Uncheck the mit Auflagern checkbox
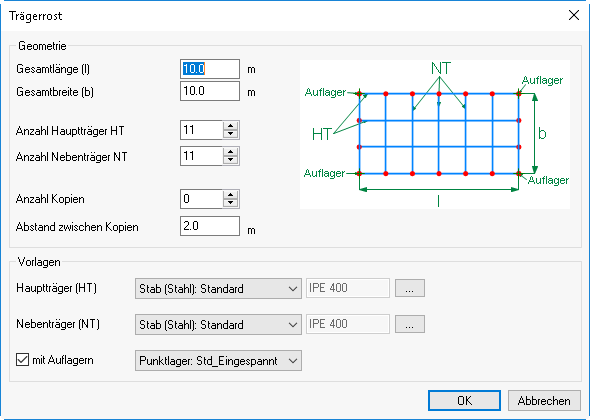The height and width of the screenshot is (420, 590). tap(22, 359)
